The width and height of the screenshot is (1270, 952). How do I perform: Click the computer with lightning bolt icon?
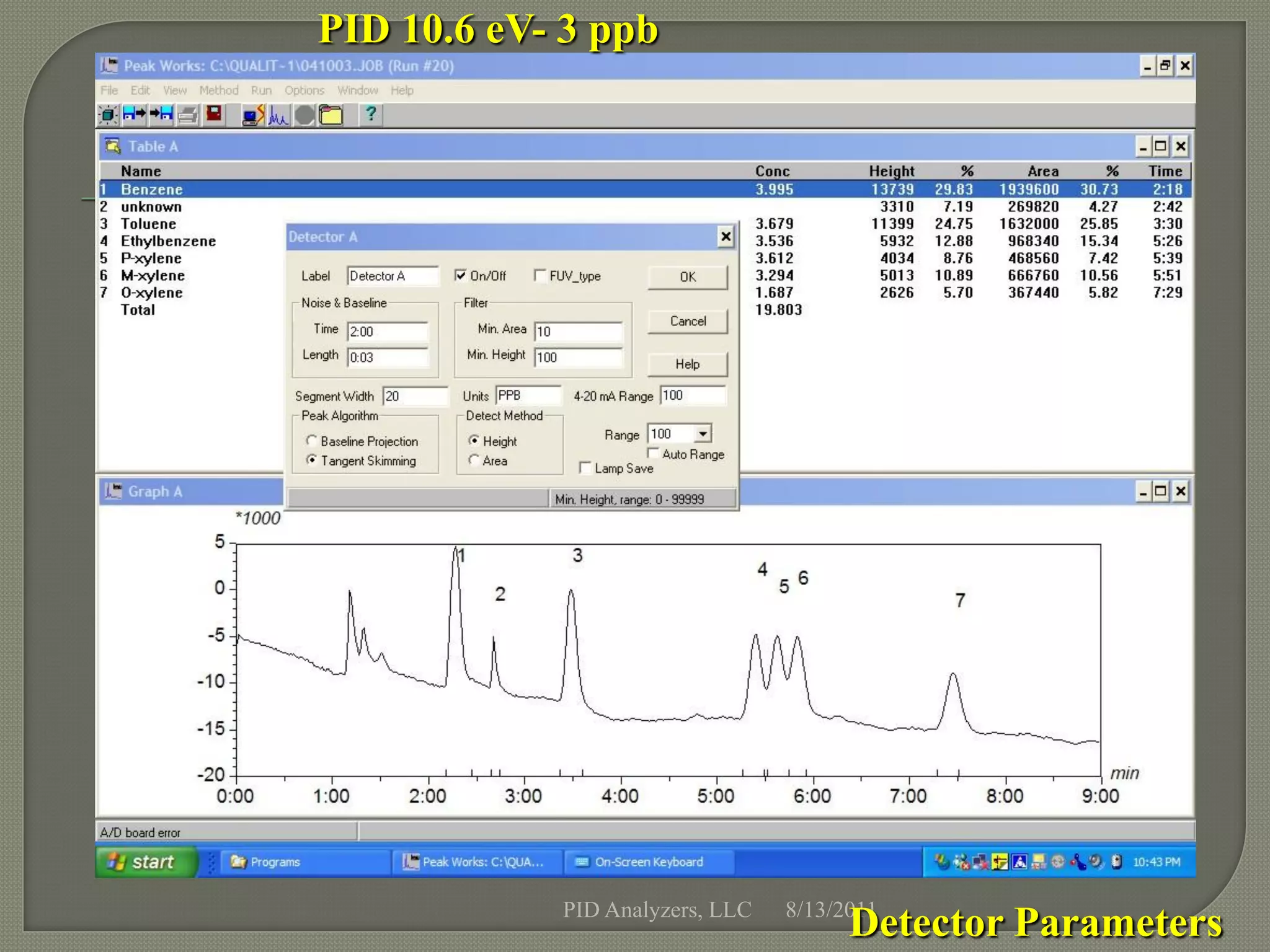point(253,115)
